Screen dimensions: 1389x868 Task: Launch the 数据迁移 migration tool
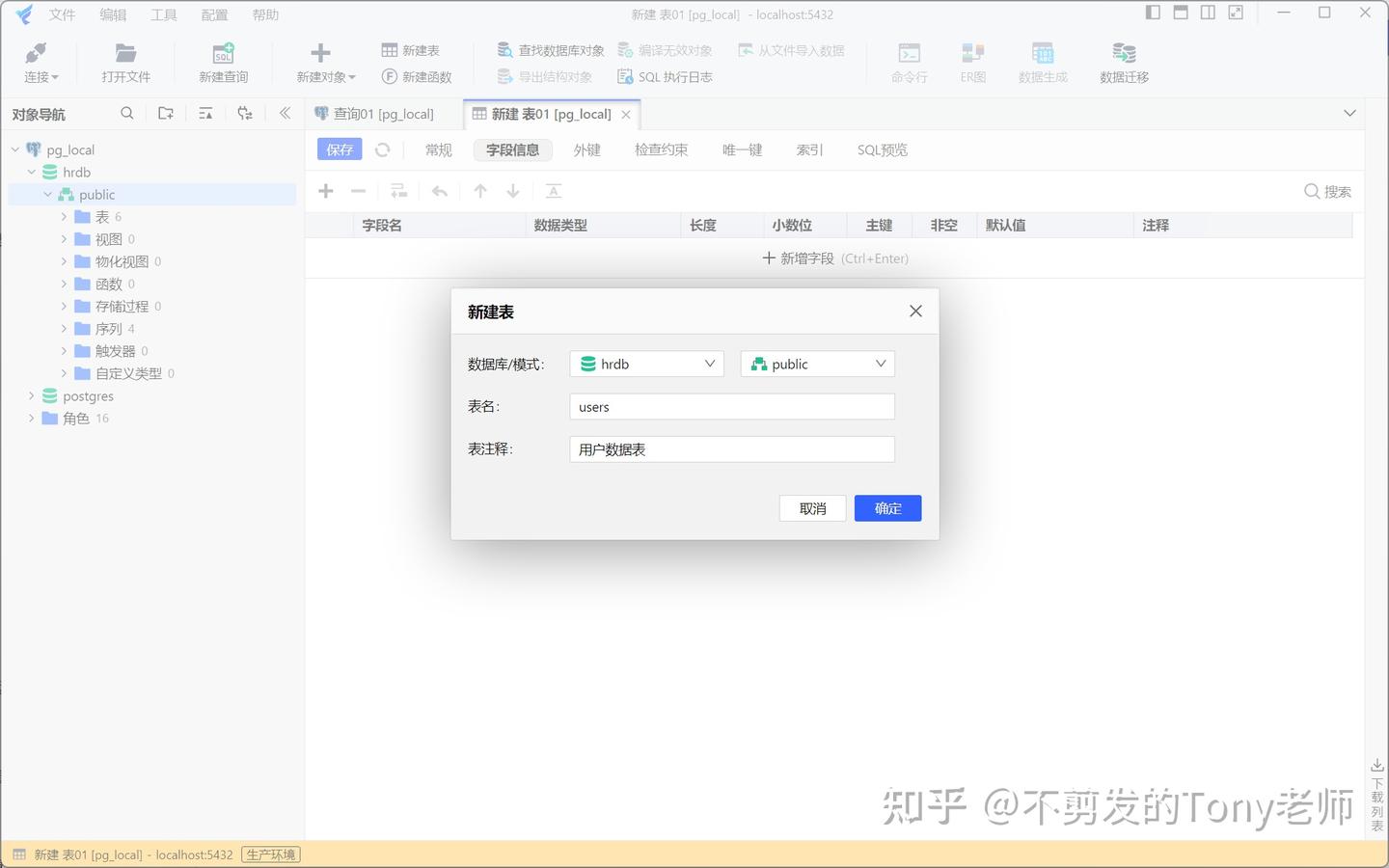pyautogui.click(x=1123, y=61)
